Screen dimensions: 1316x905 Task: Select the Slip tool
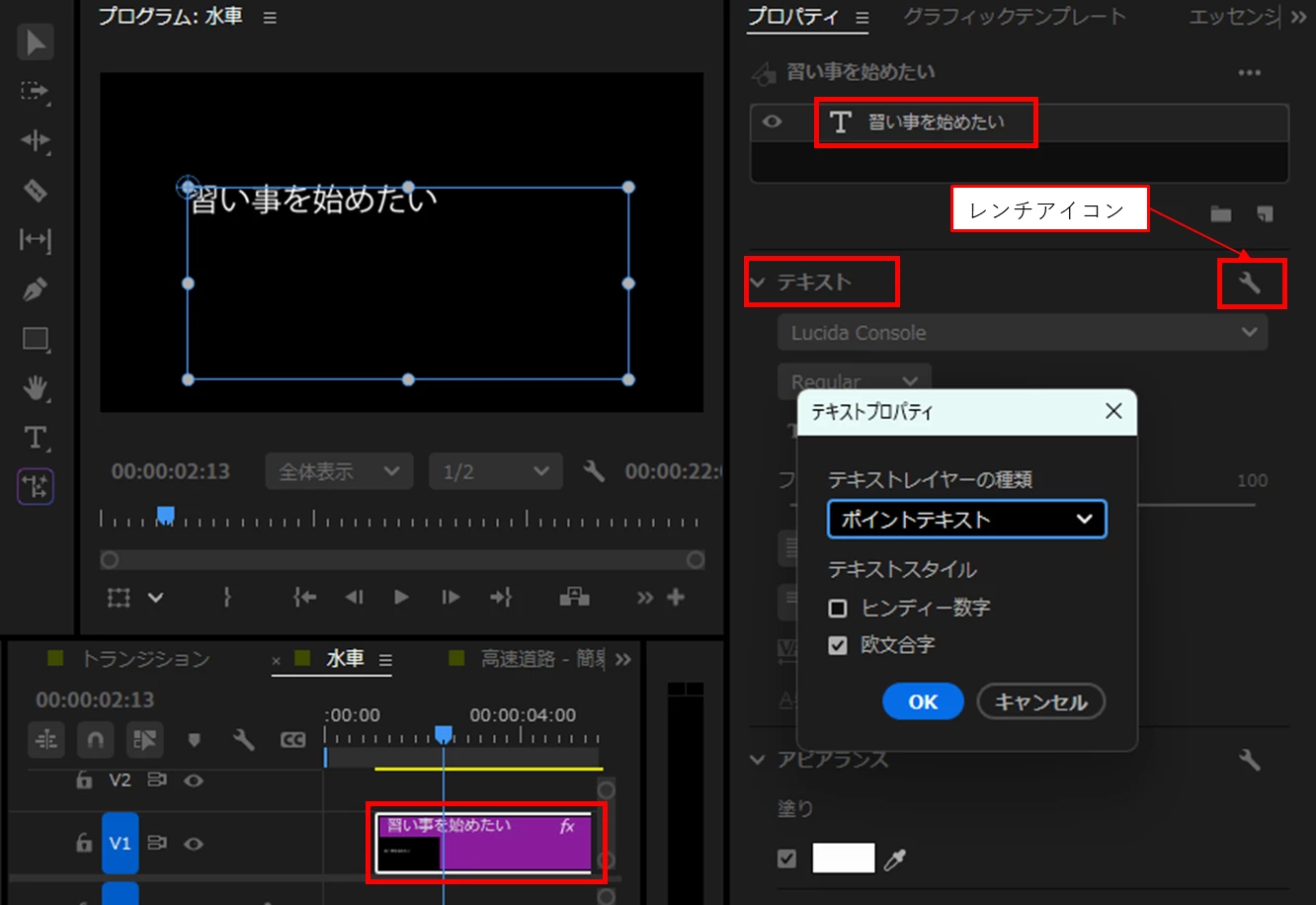[36, 240]
